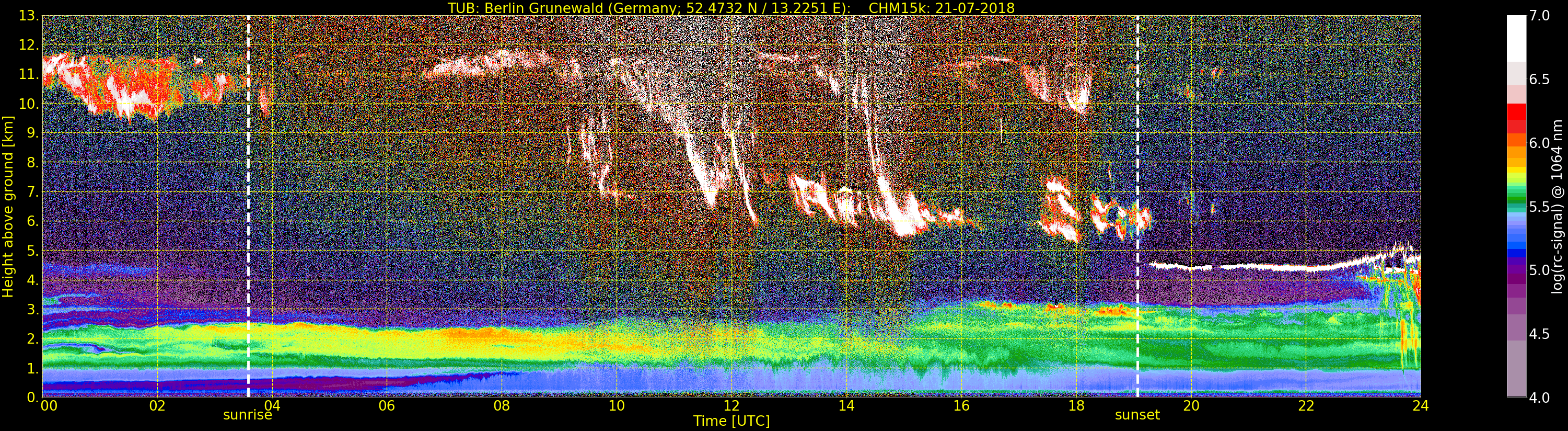The width and height of the screenshot is (1568, 431).
Task: Click the x-axis time tick label 12
Action: (x=731, y=406)
